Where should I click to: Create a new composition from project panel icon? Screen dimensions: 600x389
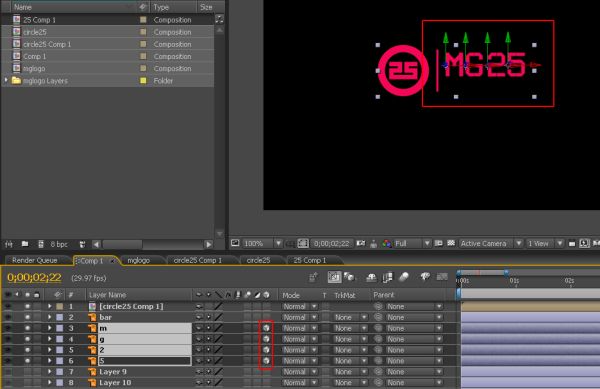(41, 244)
